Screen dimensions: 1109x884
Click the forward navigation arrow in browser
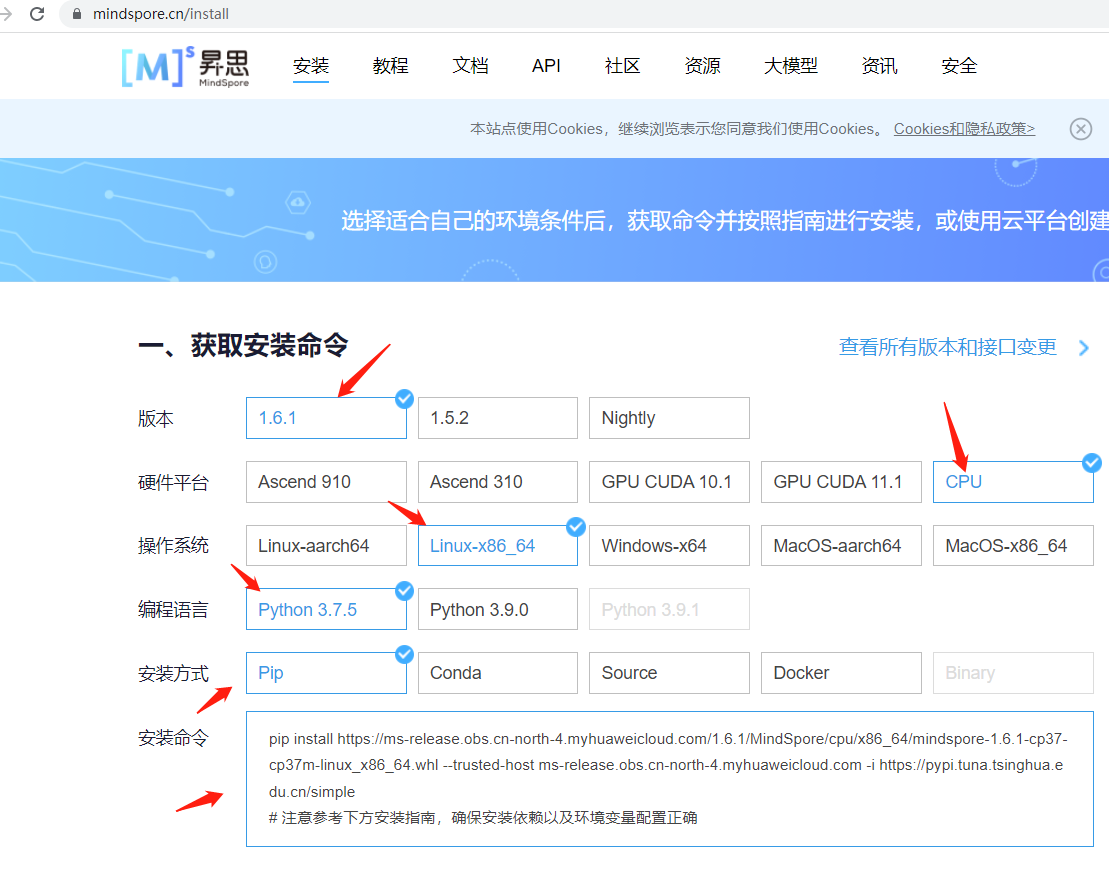pos(7,13)
